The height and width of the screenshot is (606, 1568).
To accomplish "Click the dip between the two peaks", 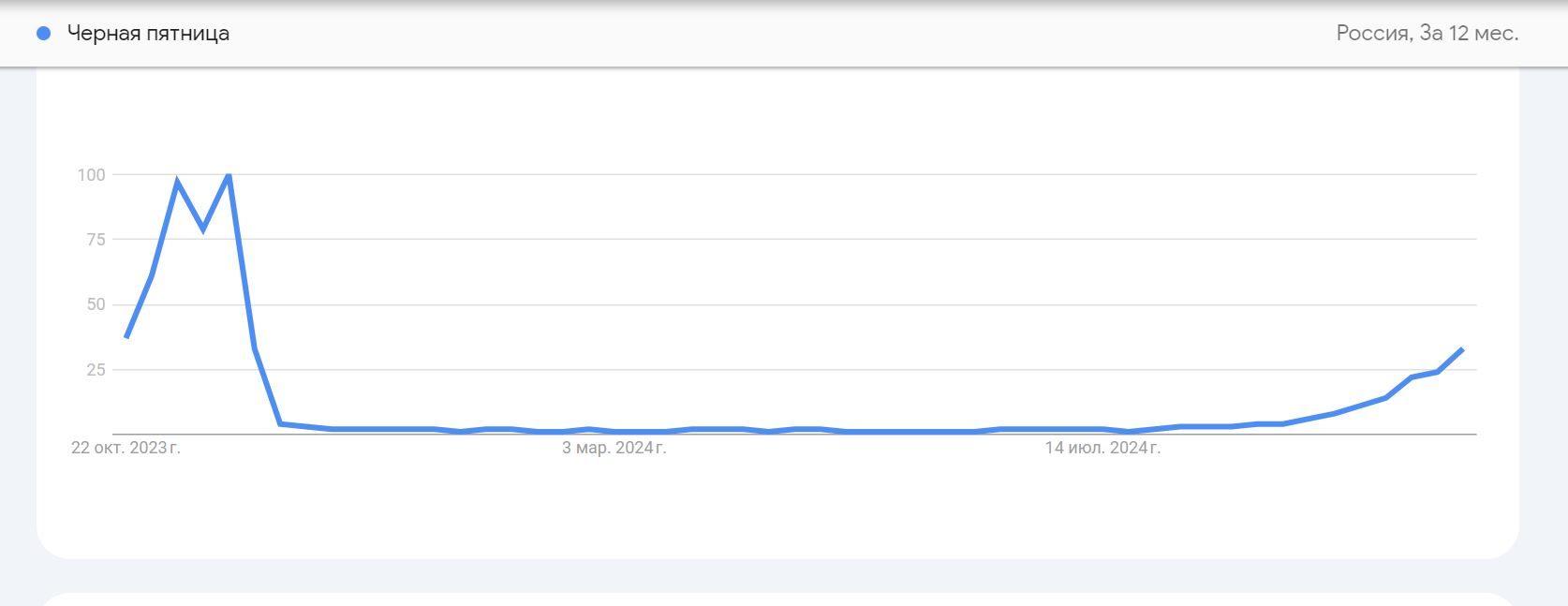I will coord(203,229).
